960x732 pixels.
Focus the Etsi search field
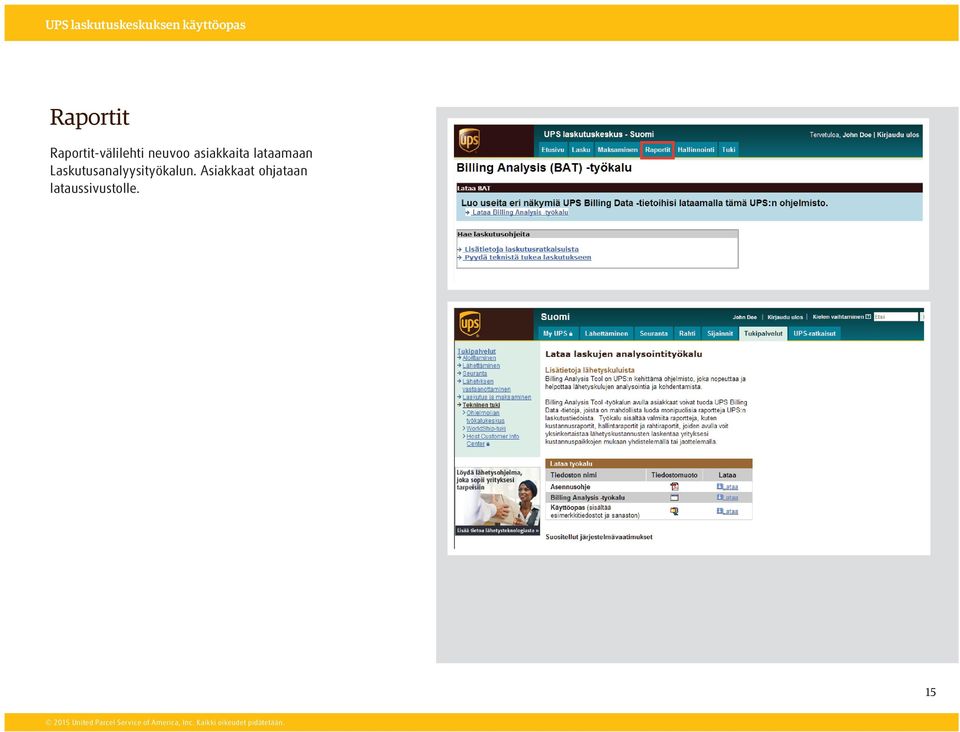click(x=896, y=317)
